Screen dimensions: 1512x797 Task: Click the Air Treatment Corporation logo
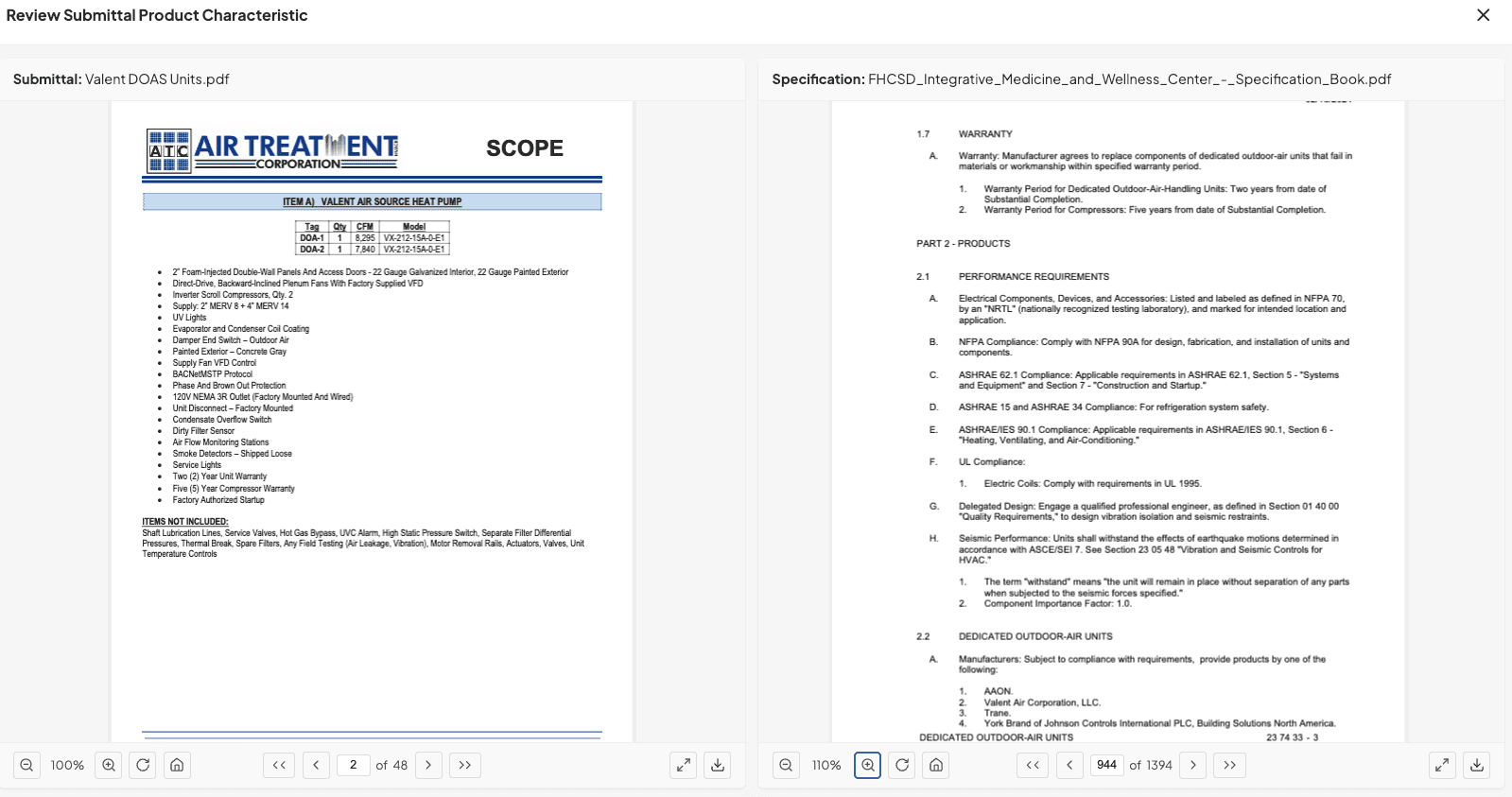(272, 150)
